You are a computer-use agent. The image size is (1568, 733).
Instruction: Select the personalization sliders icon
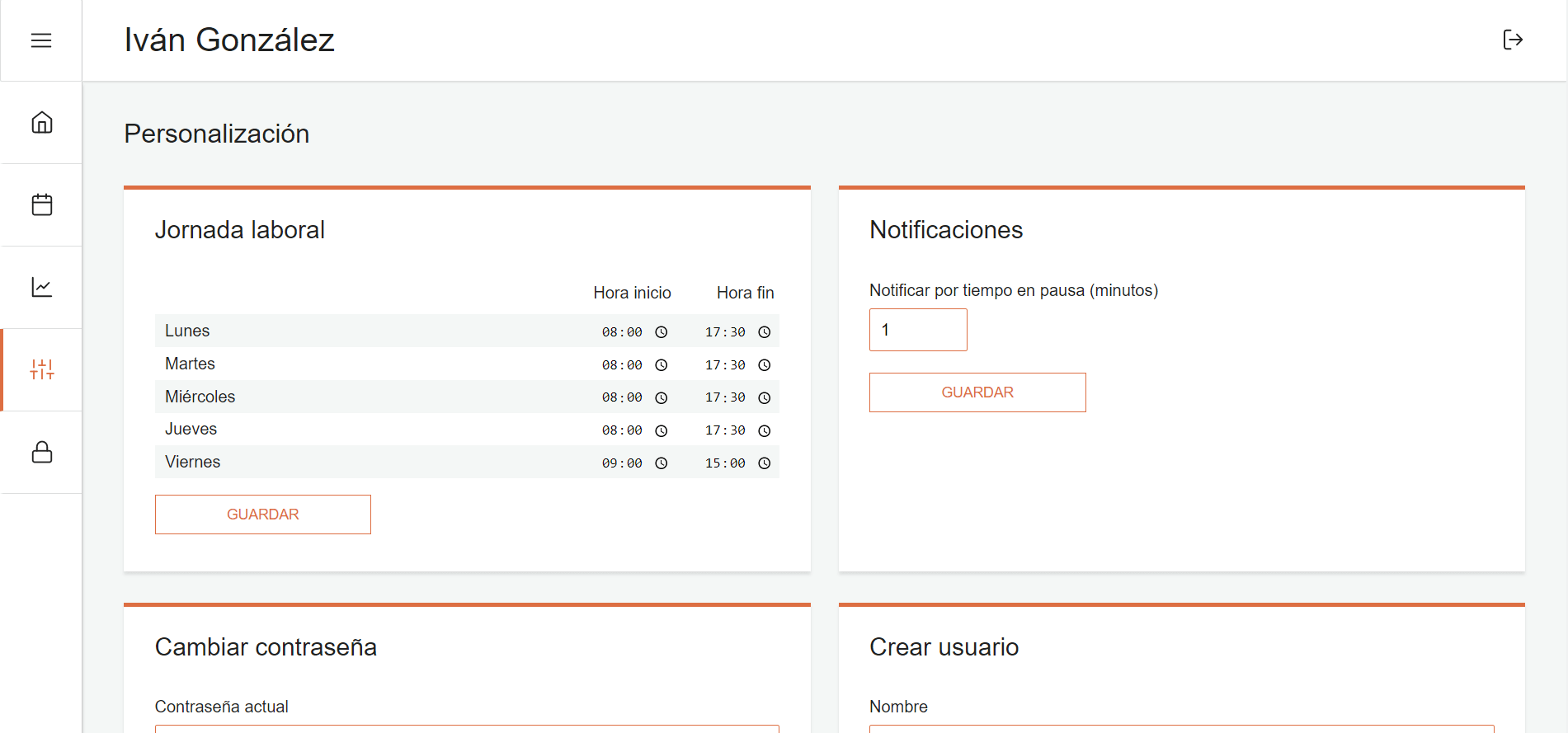(x=42, y=369)
